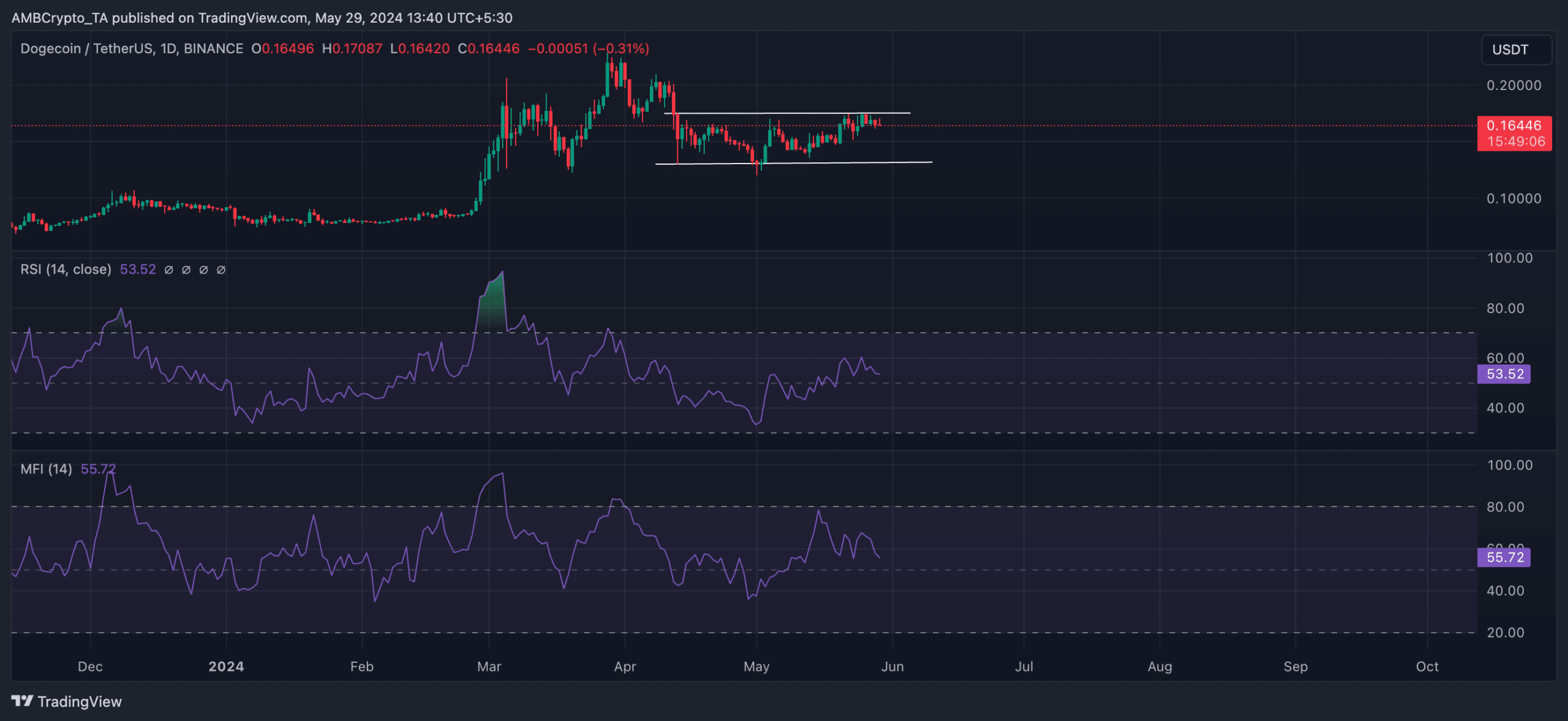Select the MFI (14) indicator title

47,469
